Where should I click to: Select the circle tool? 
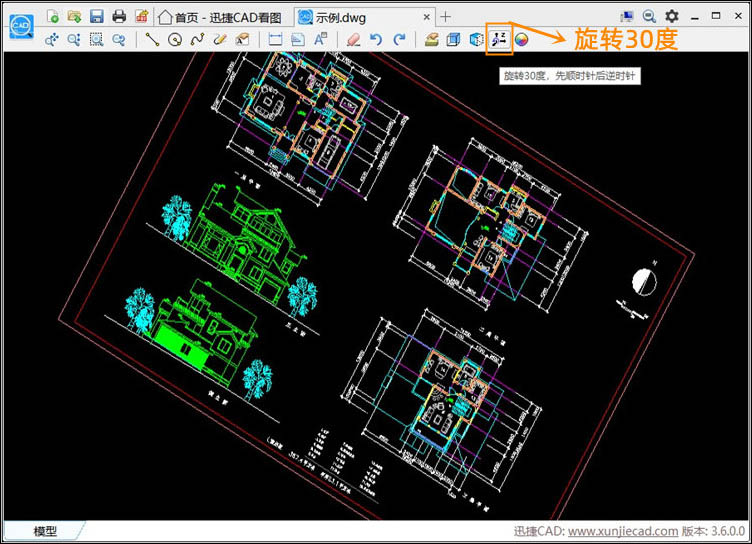[x=175, y=39]
